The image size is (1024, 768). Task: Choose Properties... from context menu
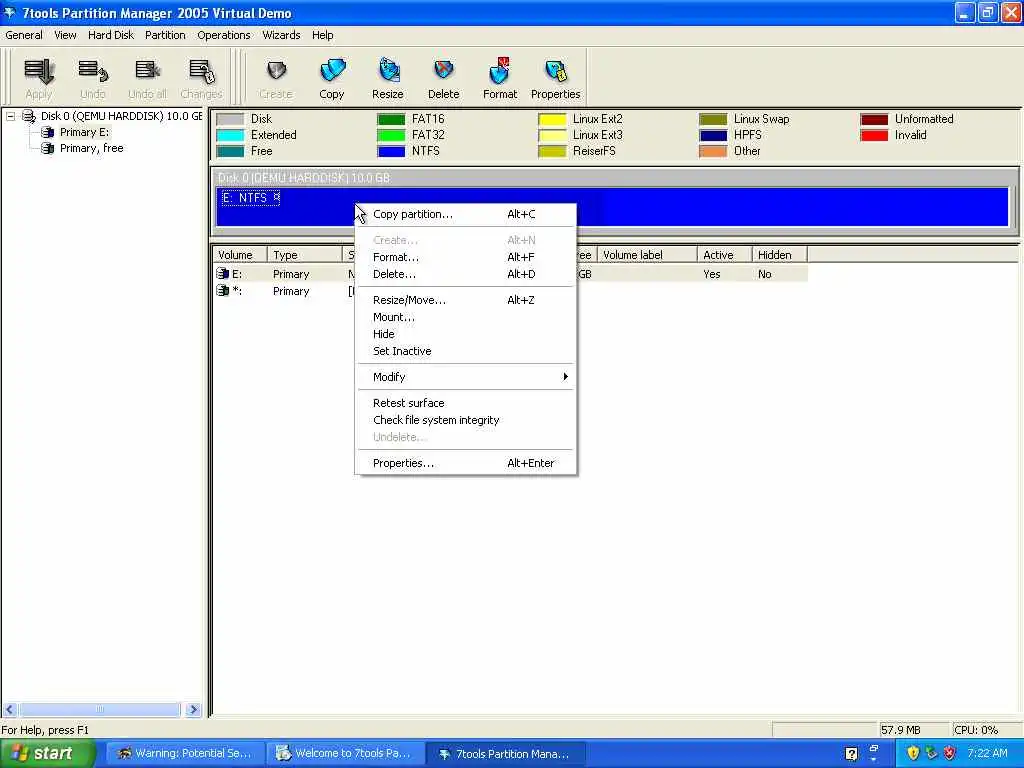[465, 463]
